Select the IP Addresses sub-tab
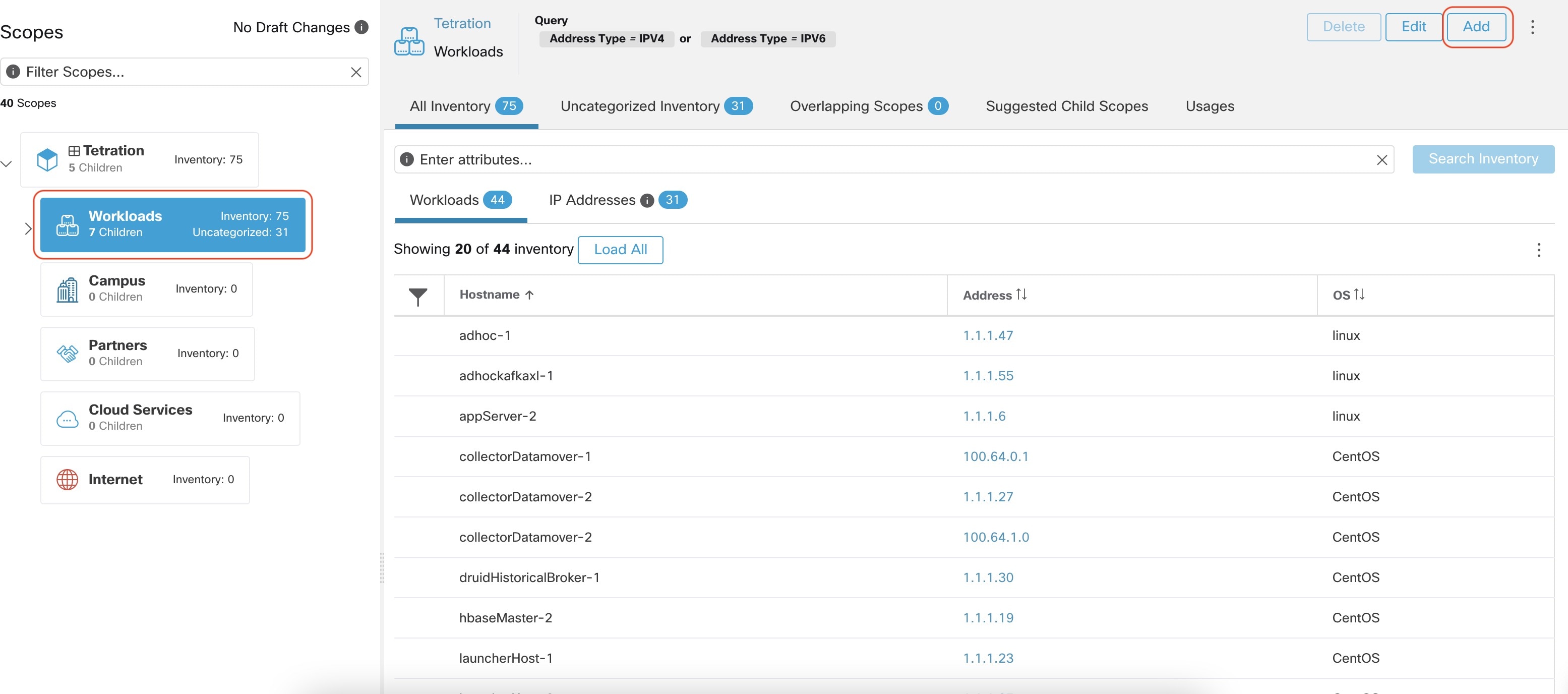The width and height of the screenshot is (1568, 694). tap(618, 200)
